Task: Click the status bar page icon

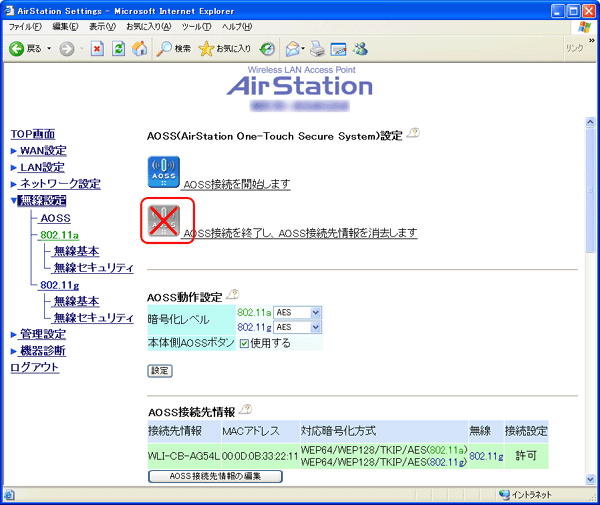Action: [9, 495]
